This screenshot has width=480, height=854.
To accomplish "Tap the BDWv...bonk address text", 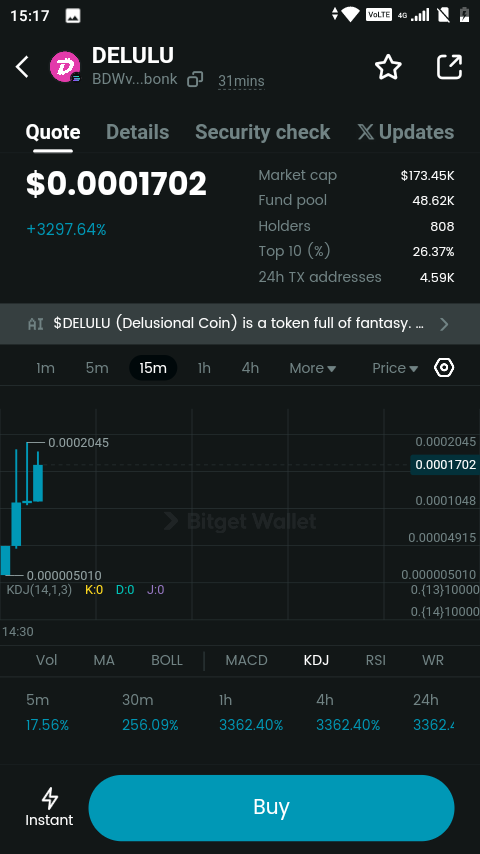I will [135, 80].
